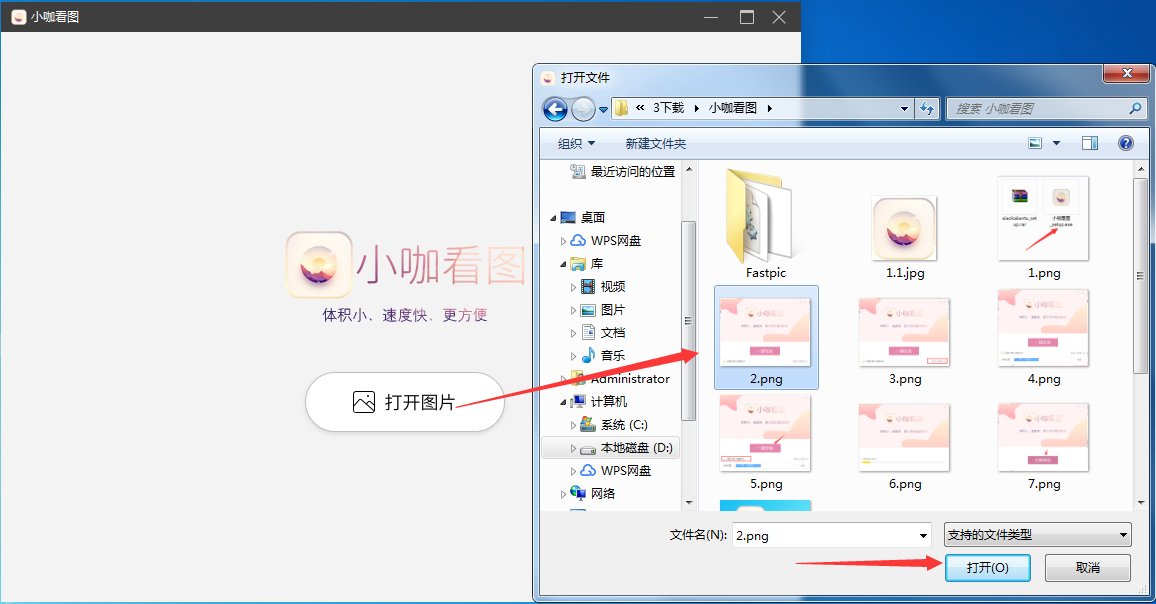
Task: Close the 打开文件 dialog
Action: click(1126, 73)
